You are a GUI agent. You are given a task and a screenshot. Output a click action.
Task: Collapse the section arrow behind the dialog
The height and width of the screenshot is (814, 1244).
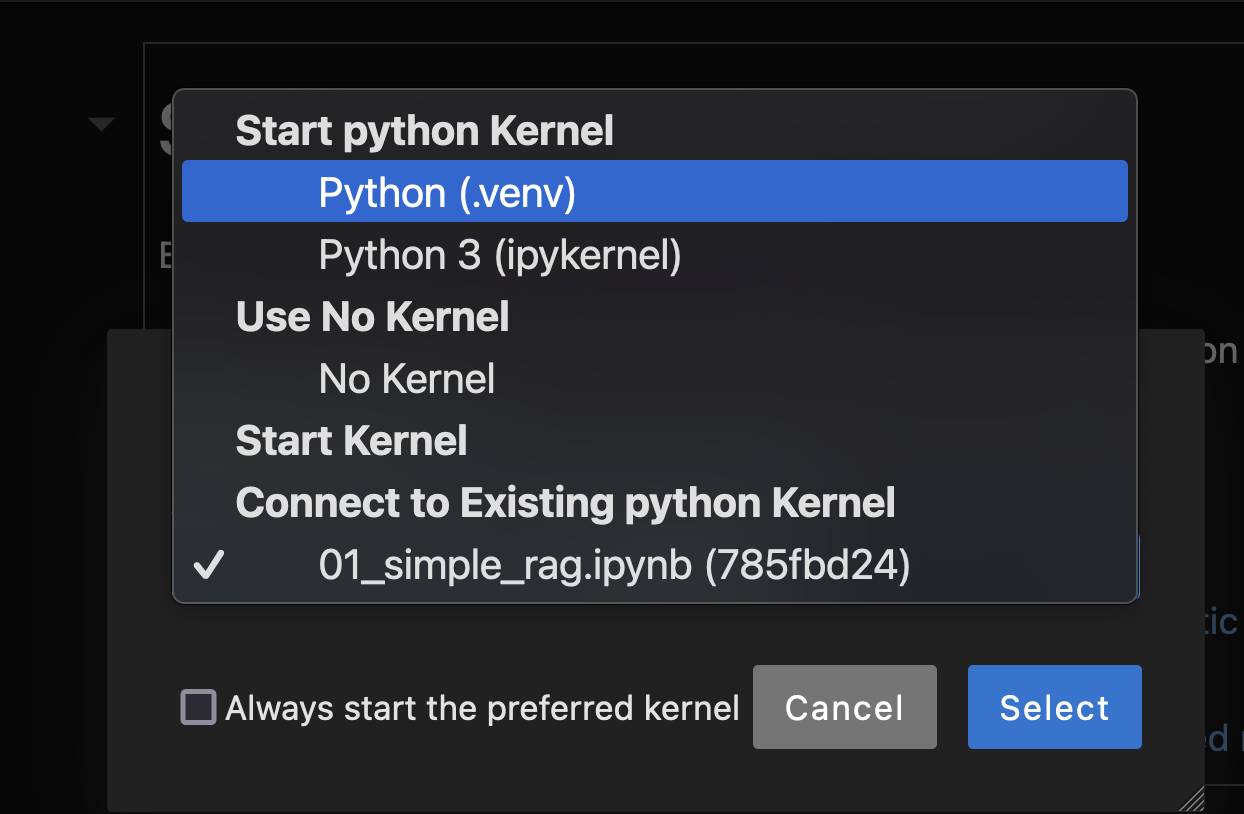click(x=101, y=125)
